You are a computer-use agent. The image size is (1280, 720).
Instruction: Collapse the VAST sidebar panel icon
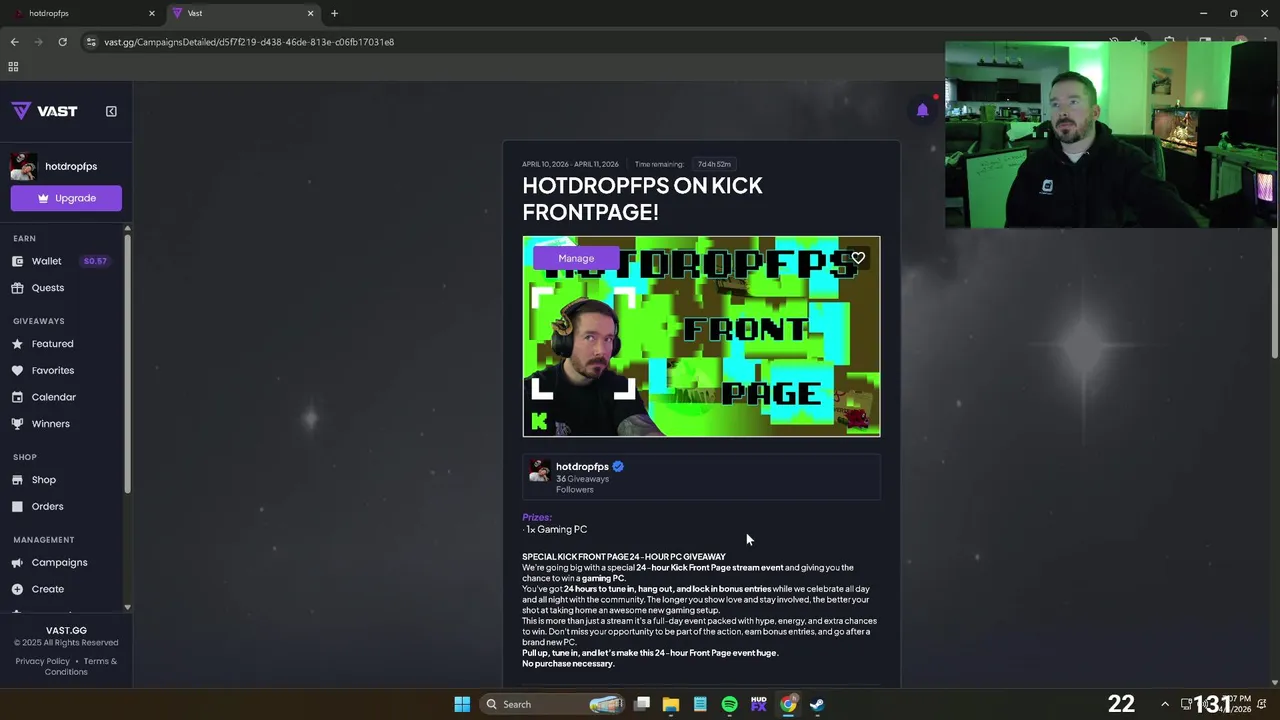[x=111, y=111]
